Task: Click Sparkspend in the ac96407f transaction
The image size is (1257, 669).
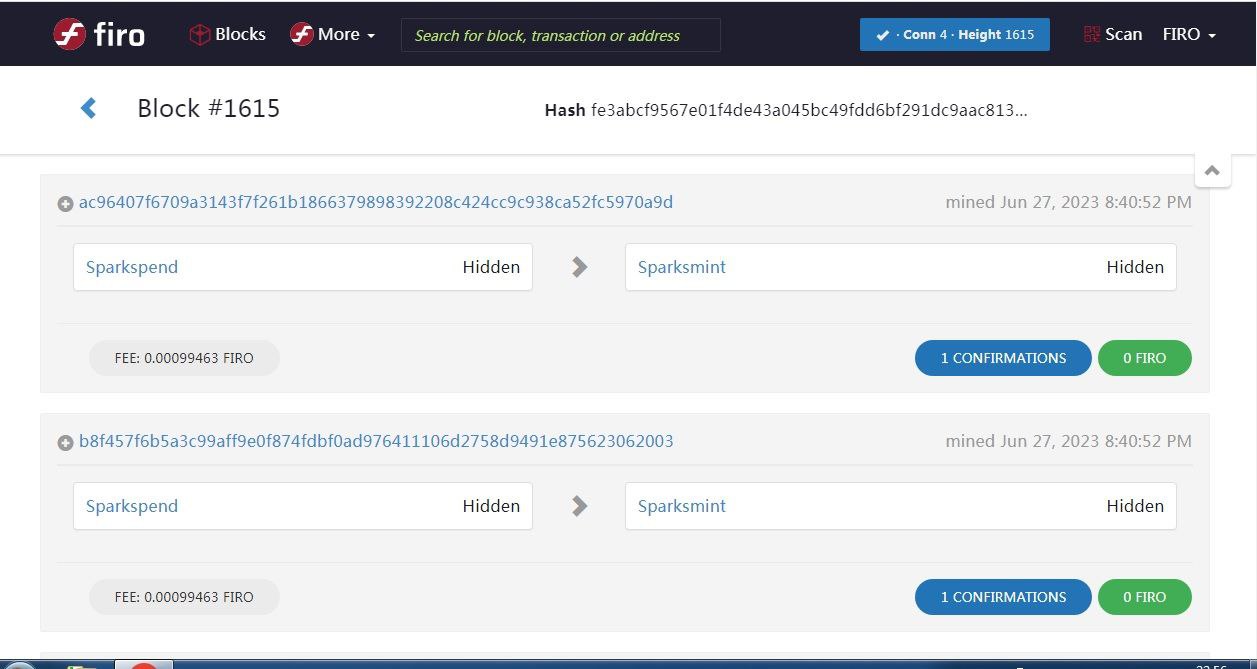Action: pos(132,267)
